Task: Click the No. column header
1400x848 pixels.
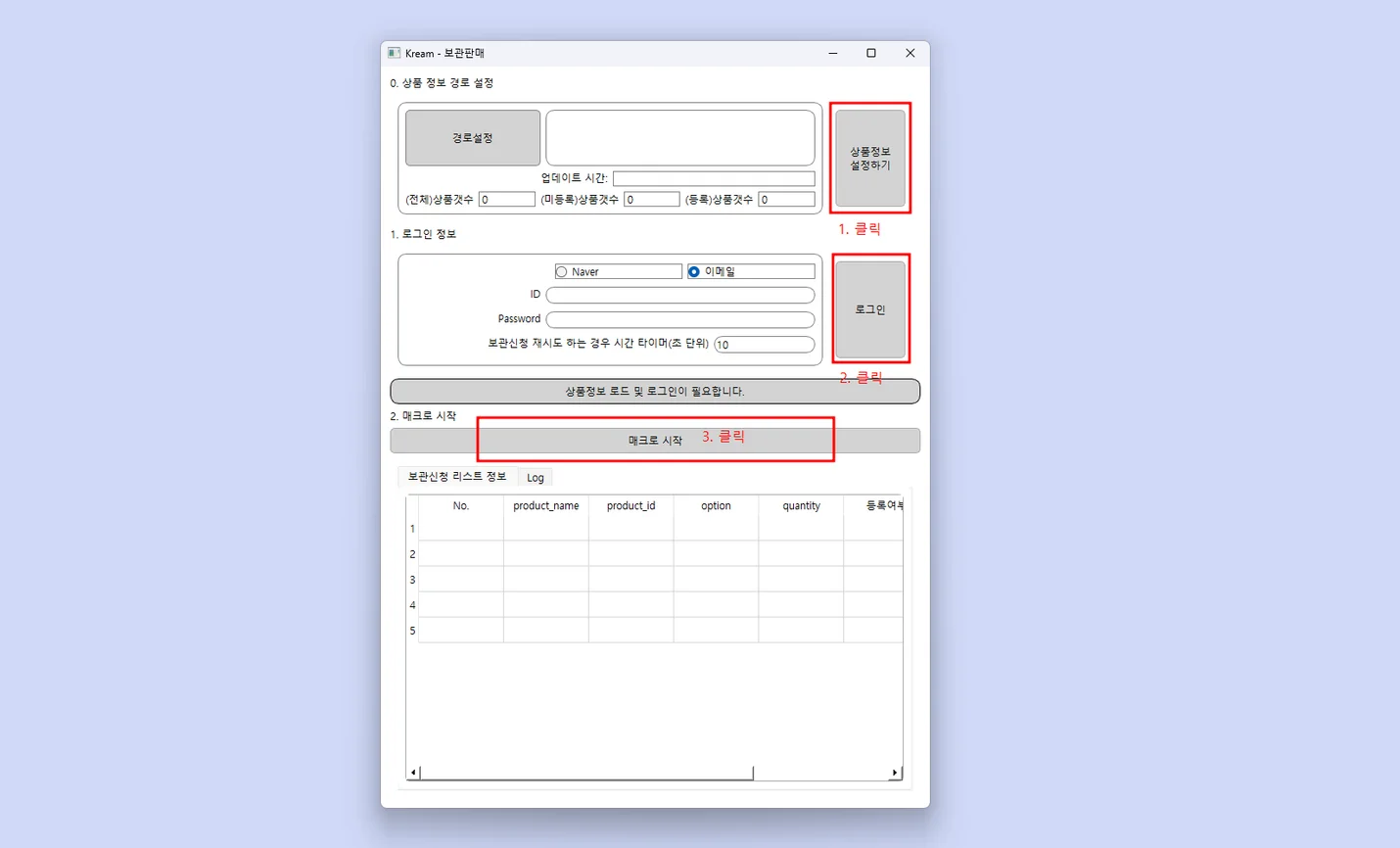Action: (x=461, y=506)
